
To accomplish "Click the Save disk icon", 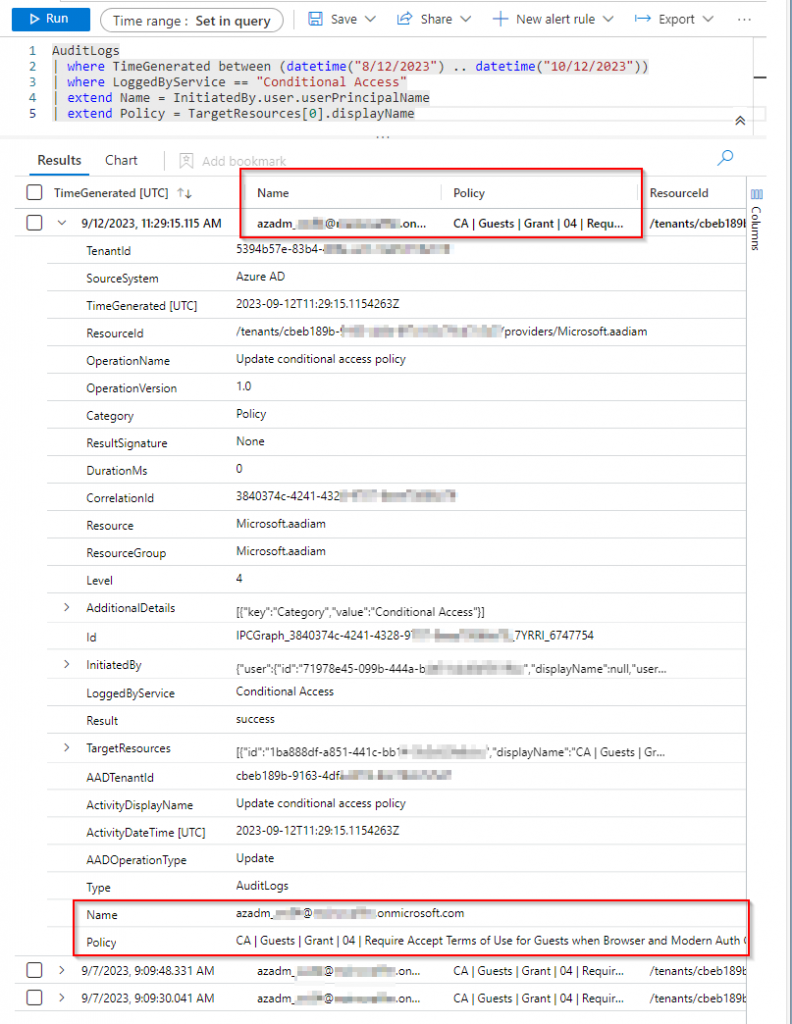I will [315, 19].
